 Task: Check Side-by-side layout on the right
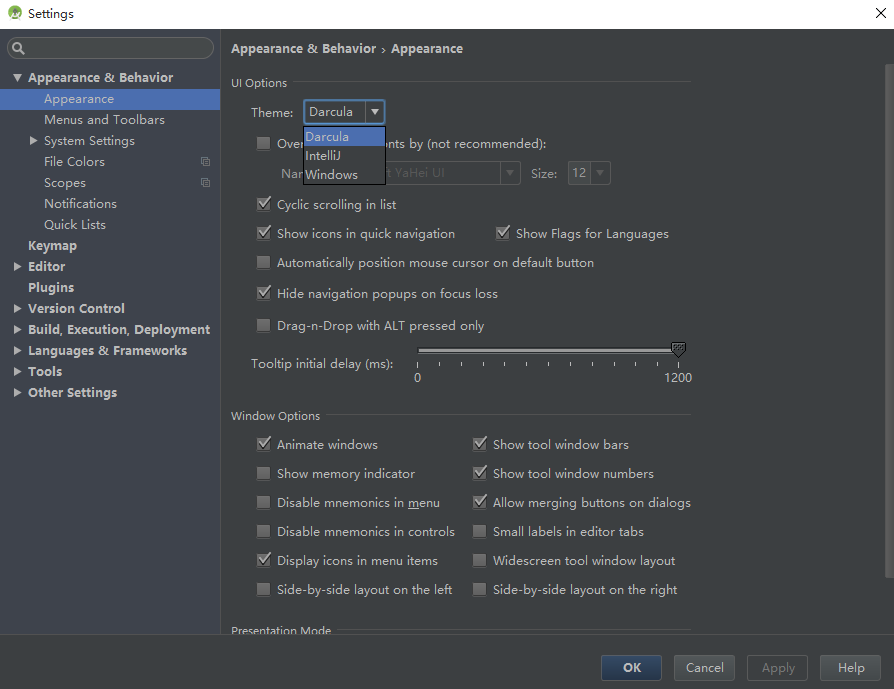point(479,589)
